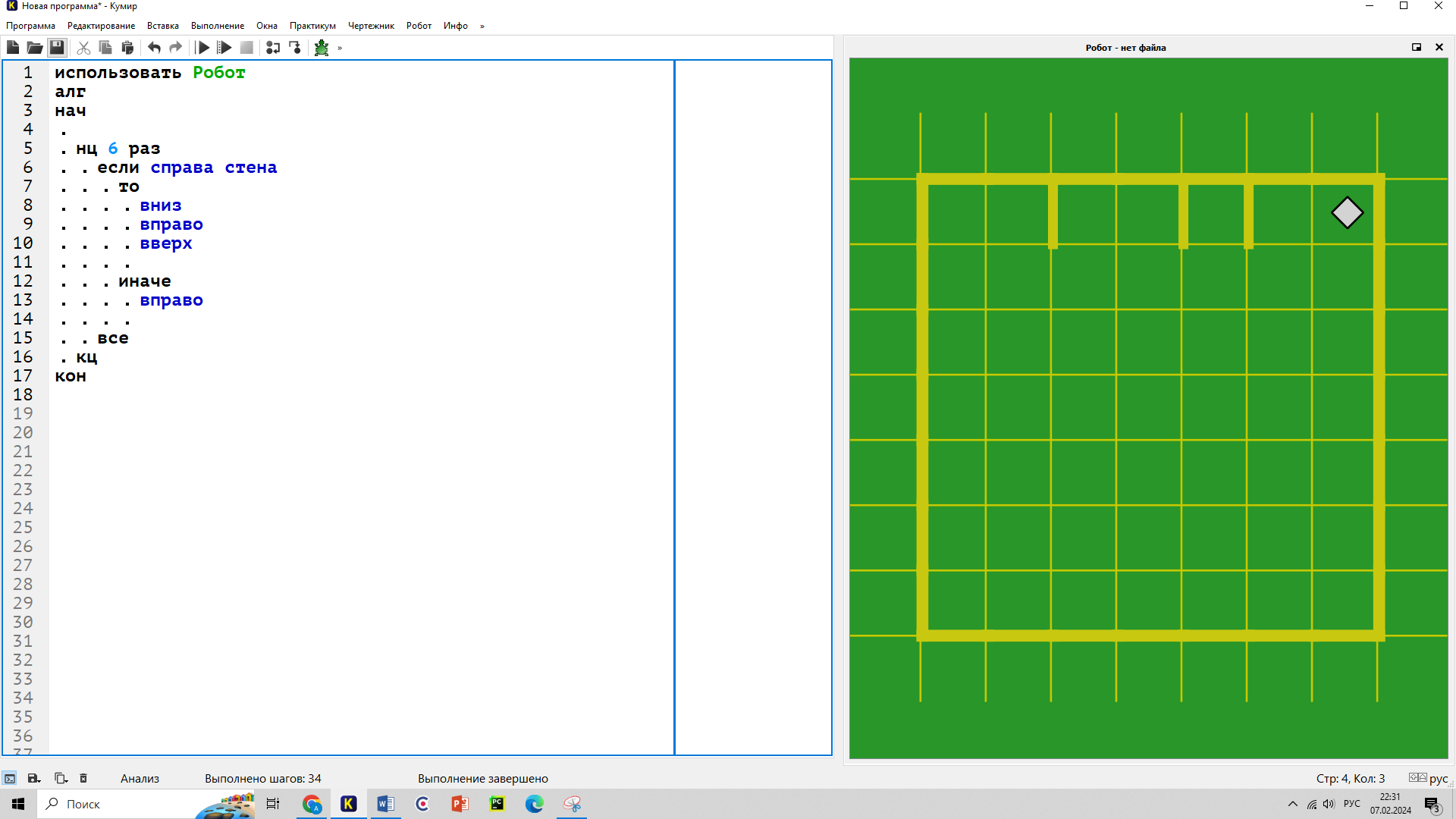Image resolution: width=1456 pixels, height=819 pixels.
Task: Open the Выполнение menu
Action: click(x=218, y=26)
